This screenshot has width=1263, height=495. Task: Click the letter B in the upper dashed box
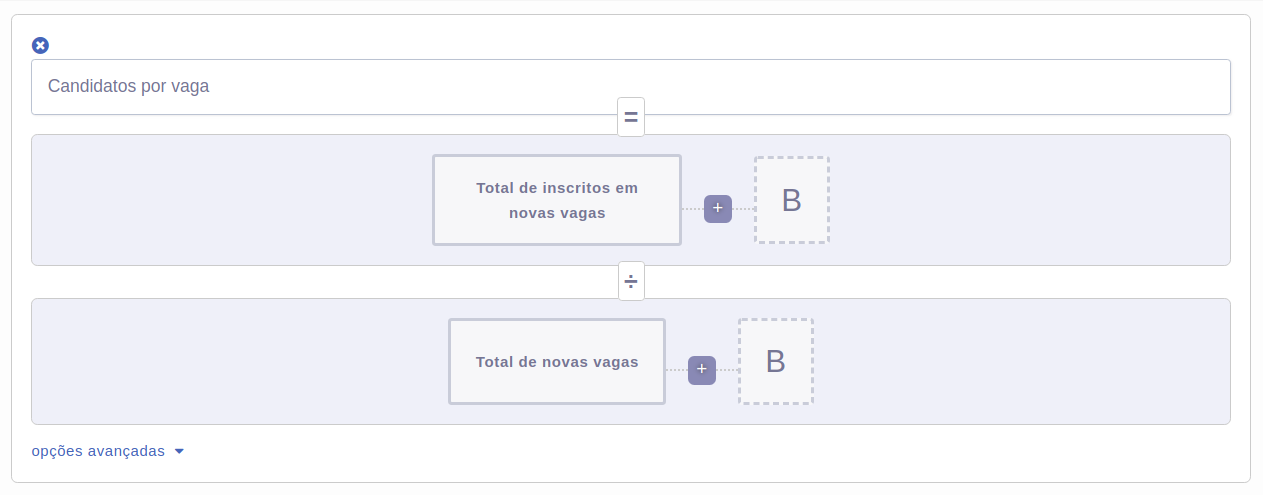tap(792, 200)
